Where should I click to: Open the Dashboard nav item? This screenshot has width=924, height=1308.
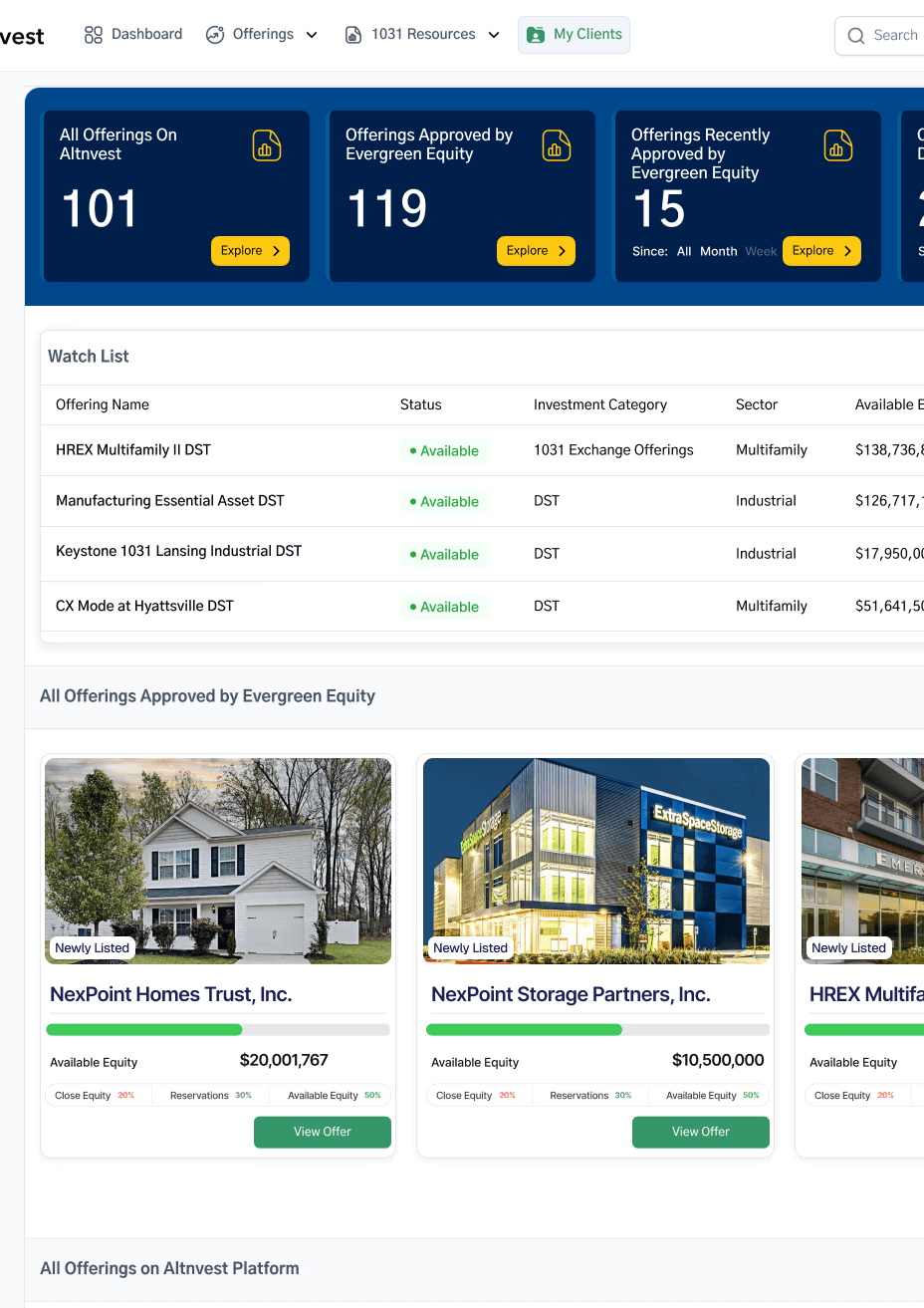click(x=133, y=35)
